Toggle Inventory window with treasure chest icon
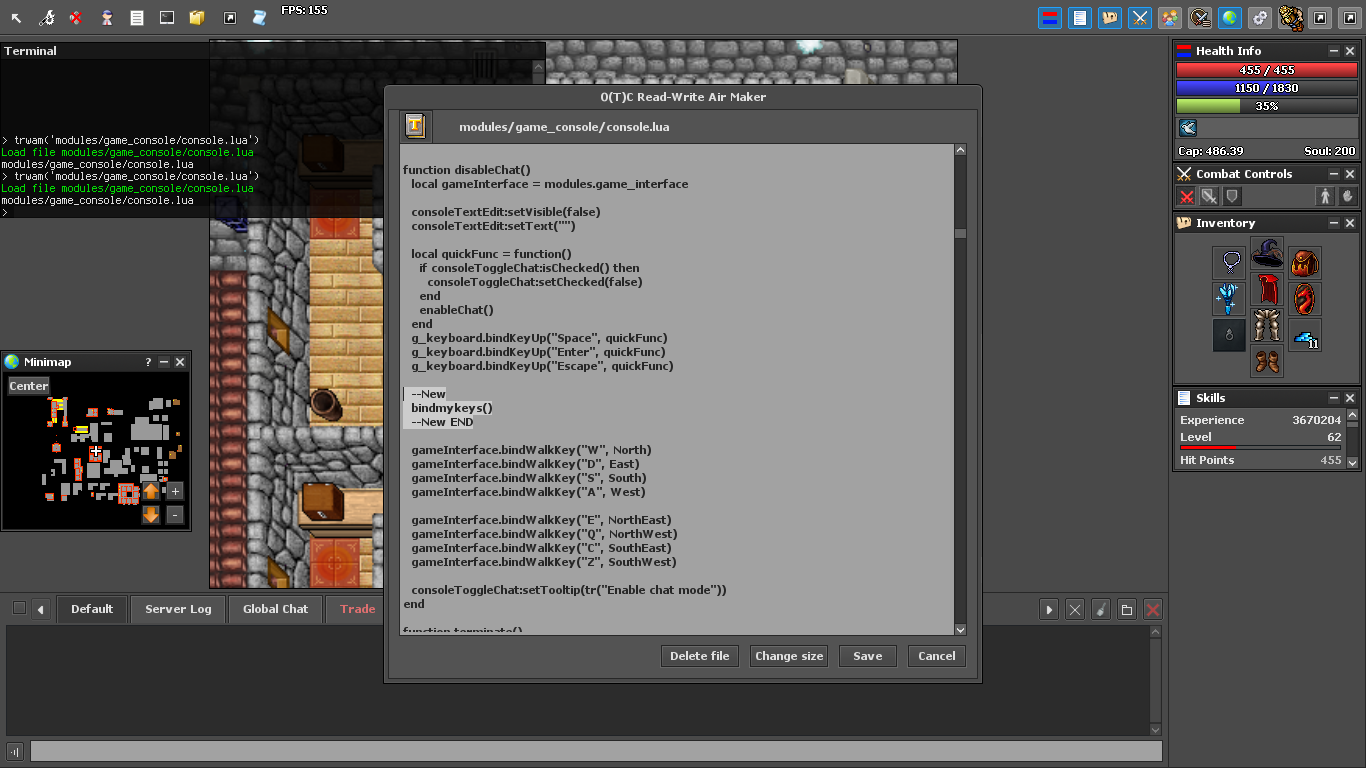The height and width of the screenshot is (768, 1366). (x=1110, y=18)
